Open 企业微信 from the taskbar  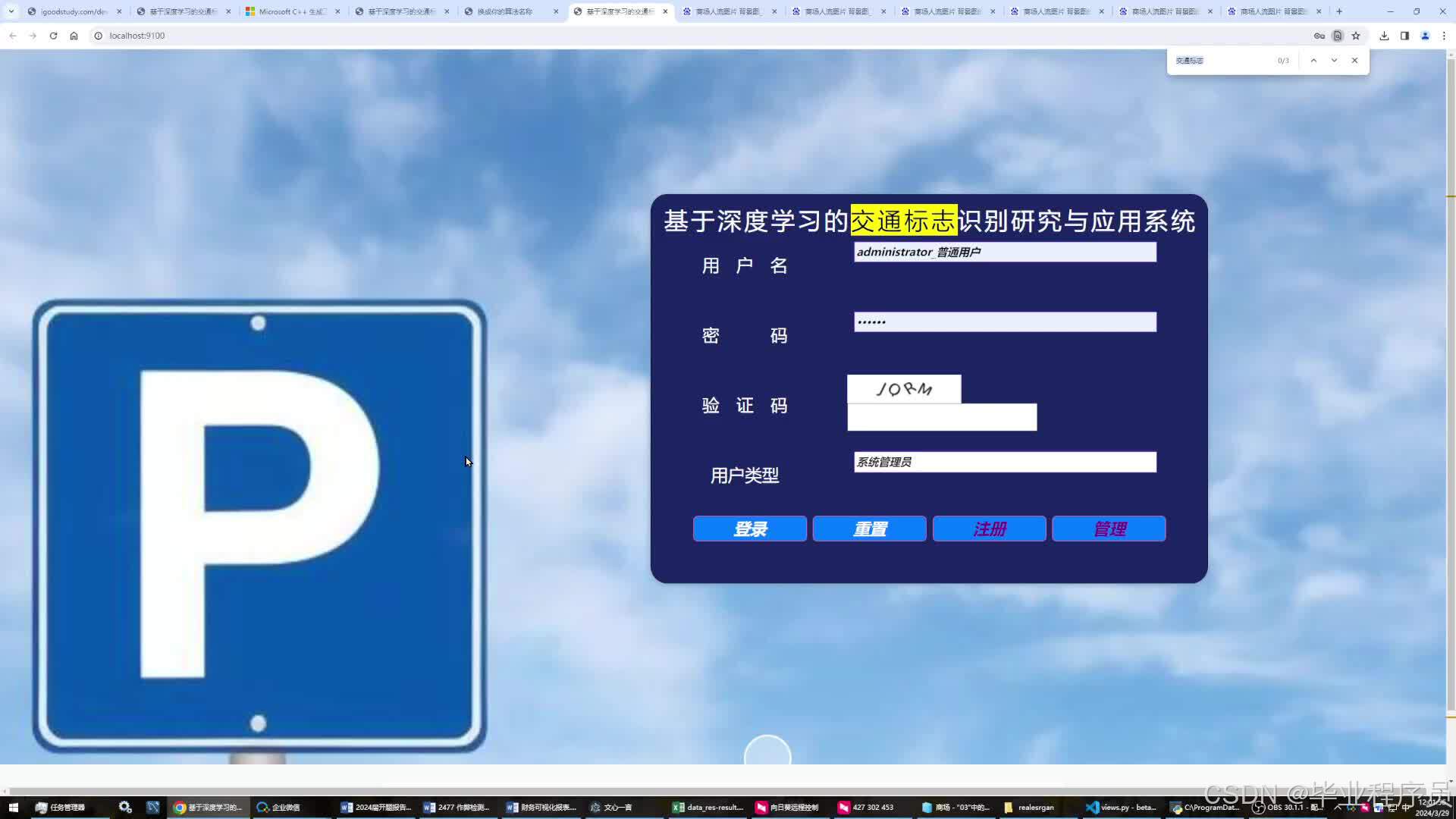coord(278,807)
